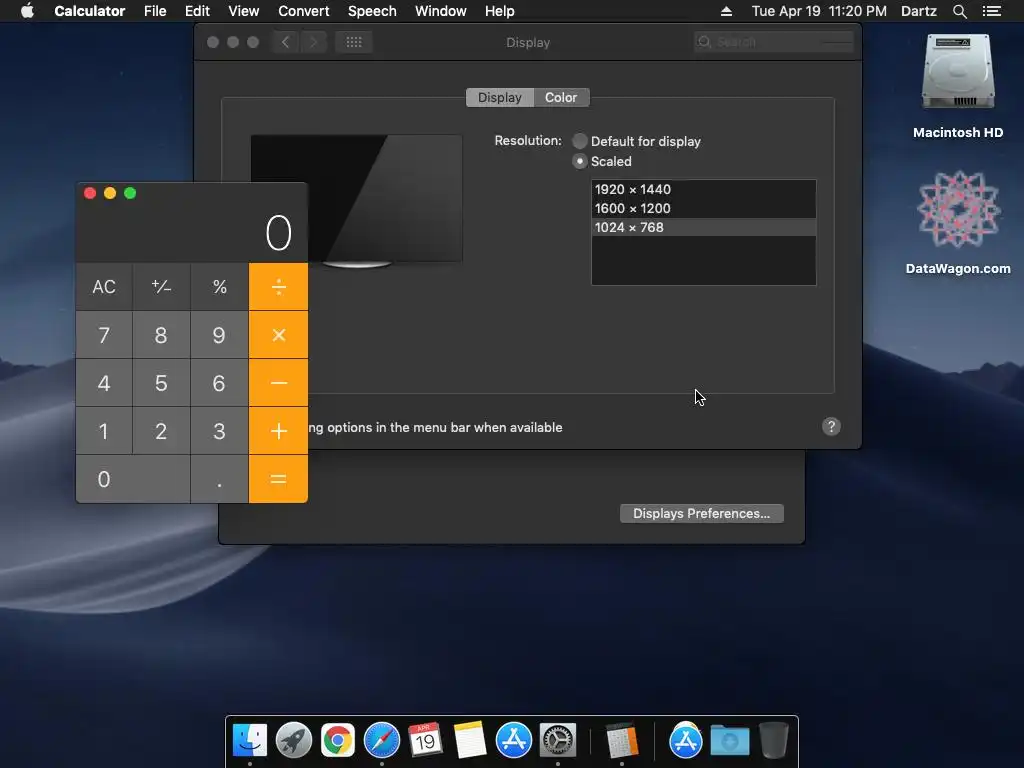Select the 1920 × 1440 resolution

pos(703,189)
